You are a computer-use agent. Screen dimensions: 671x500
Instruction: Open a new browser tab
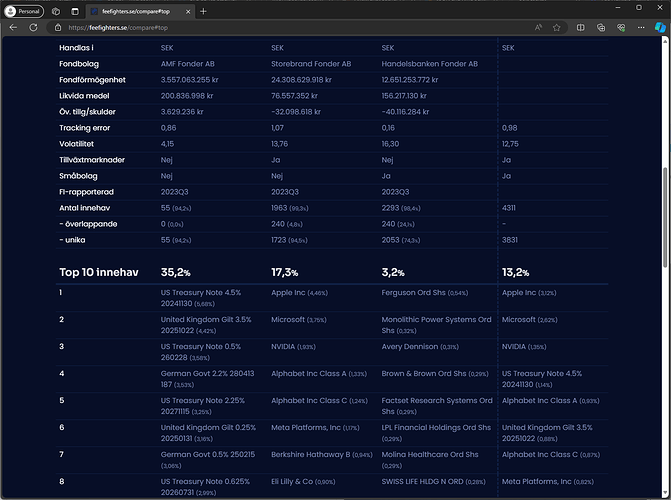pos(203,10)
